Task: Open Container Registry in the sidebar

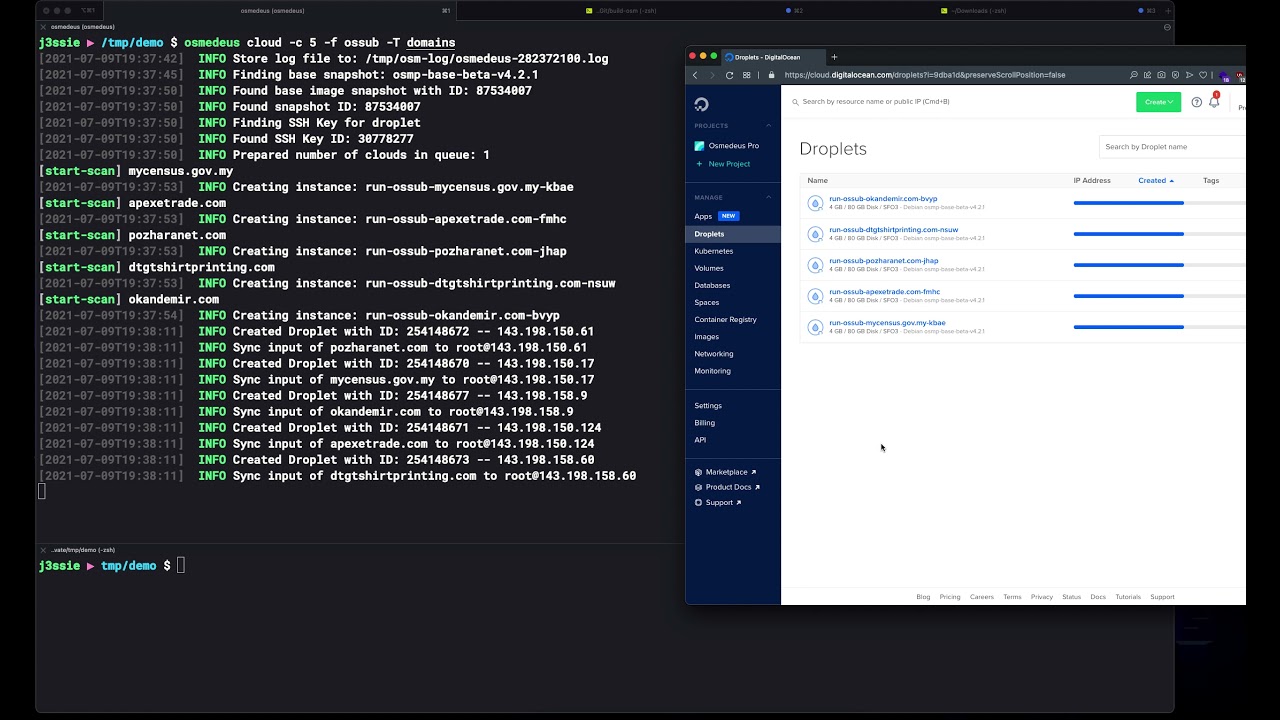Action: [725, 319]
